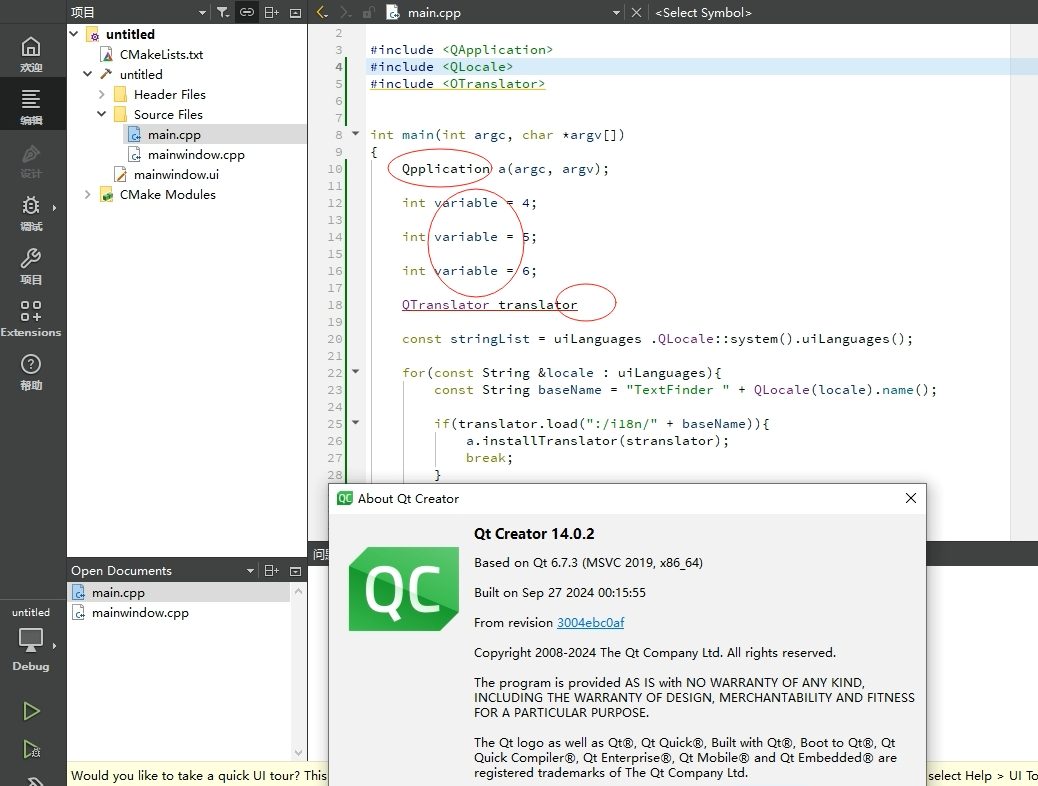This screenshot has height=786, width=1038.
Task: Click the Qt Creator logo in About dialog
Action: tap(404, 589)
